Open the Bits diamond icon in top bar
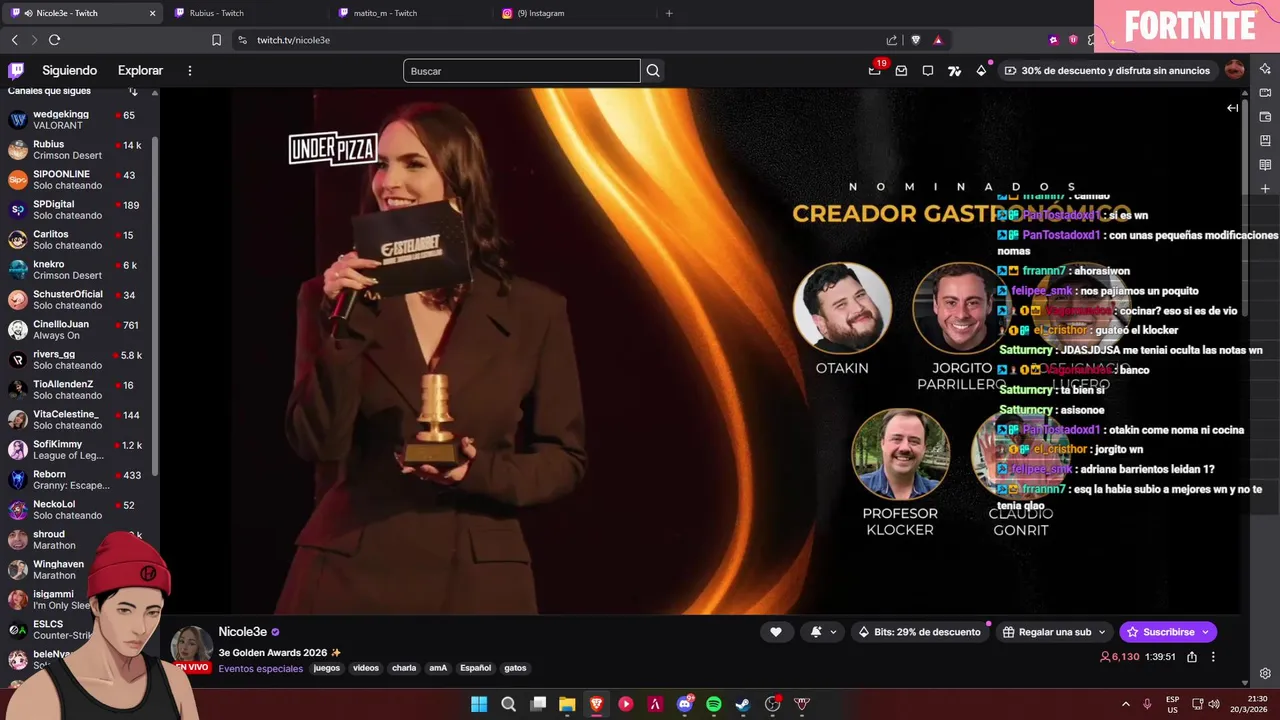Screen dimensions: 1280x720 [x=981, y=71]
